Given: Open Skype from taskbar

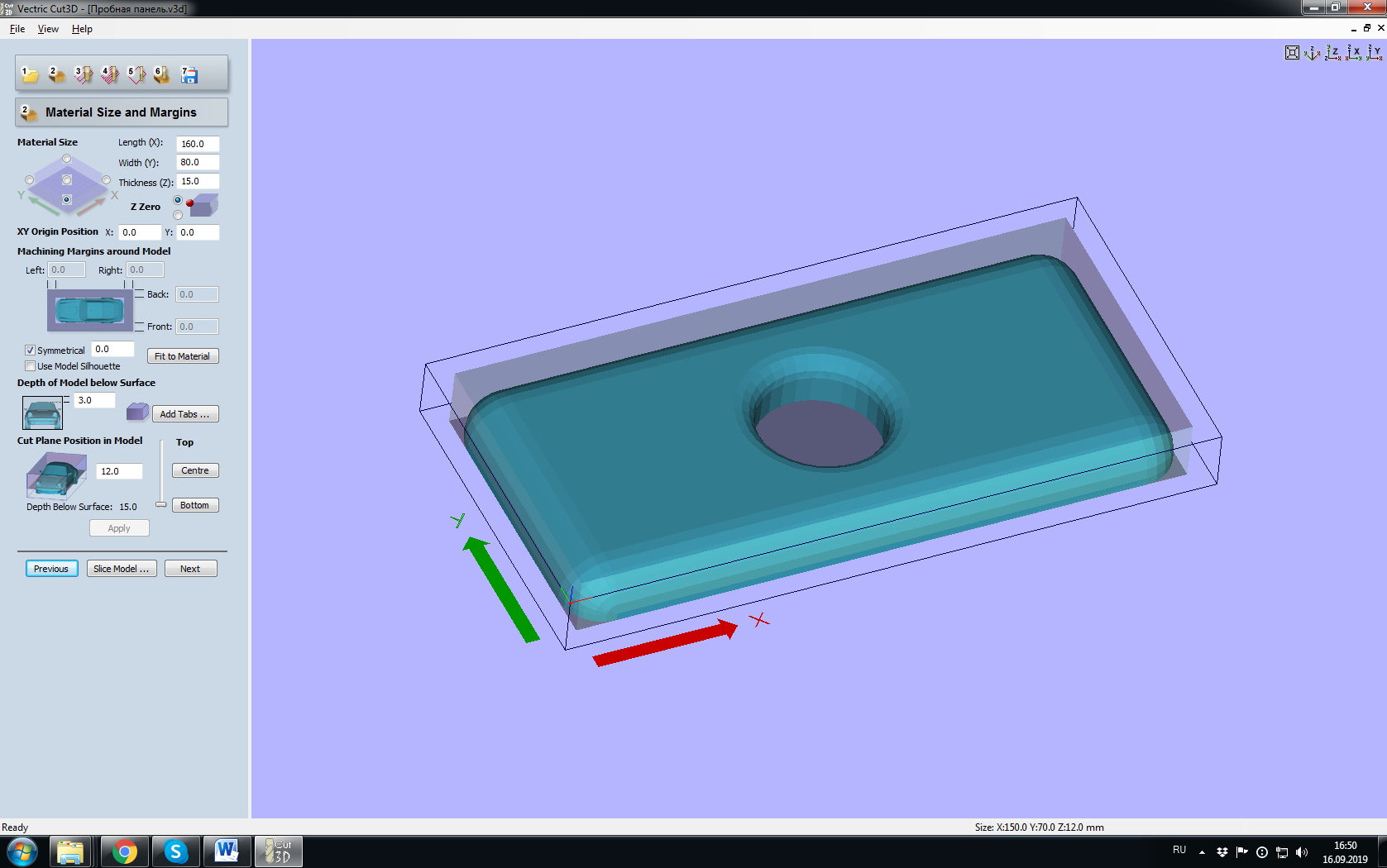Looking at the screenshot, I should coord(176,851).
